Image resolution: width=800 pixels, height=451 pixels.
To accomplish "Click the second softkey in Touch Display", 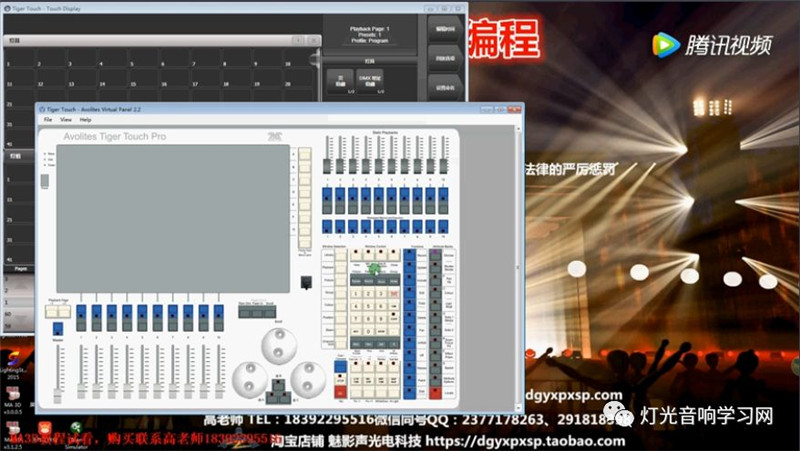I will [x=445, y=58].
